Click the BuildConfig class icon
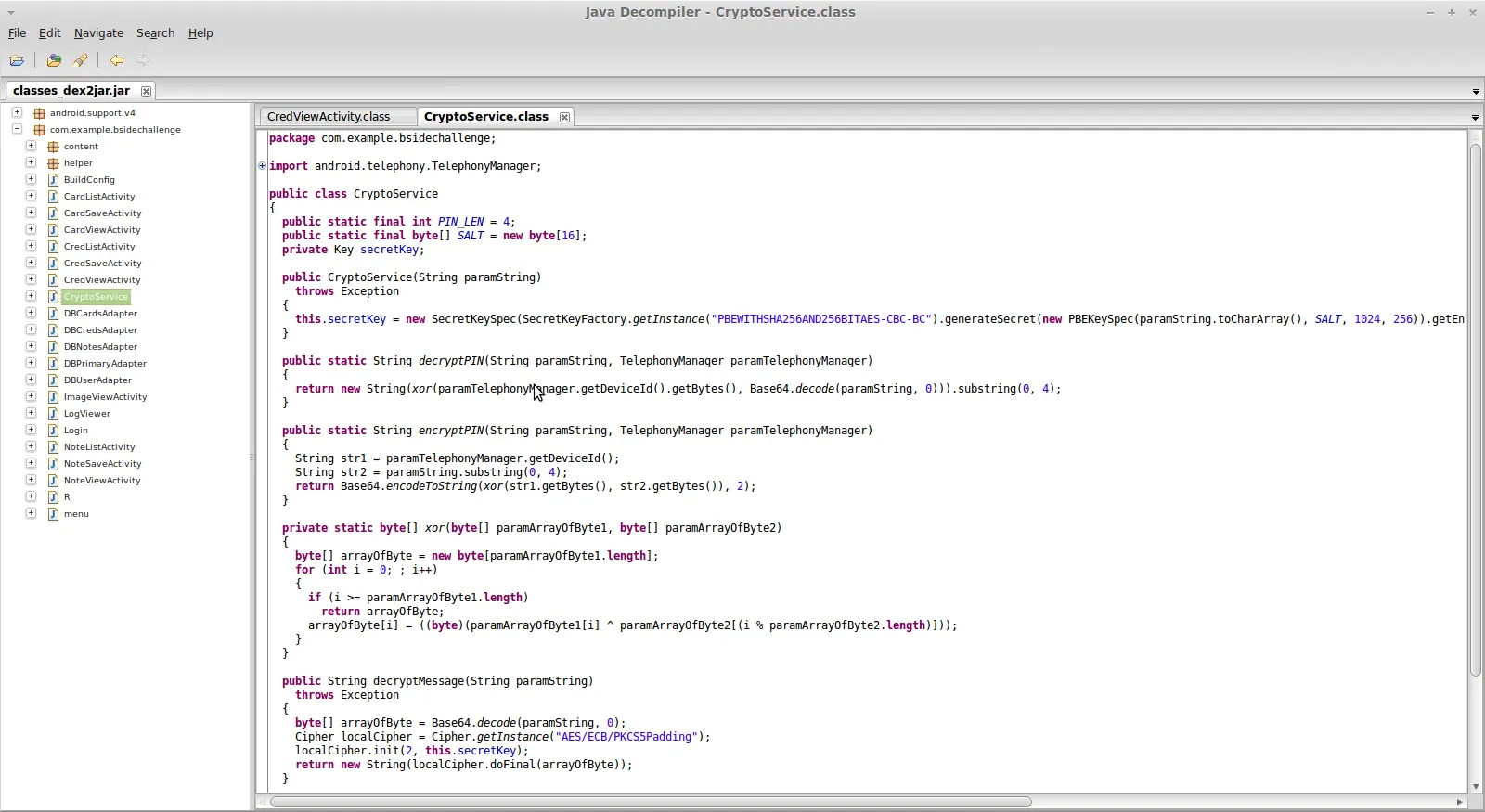Screen dimensions: 1485x812 tap(53, 180)
